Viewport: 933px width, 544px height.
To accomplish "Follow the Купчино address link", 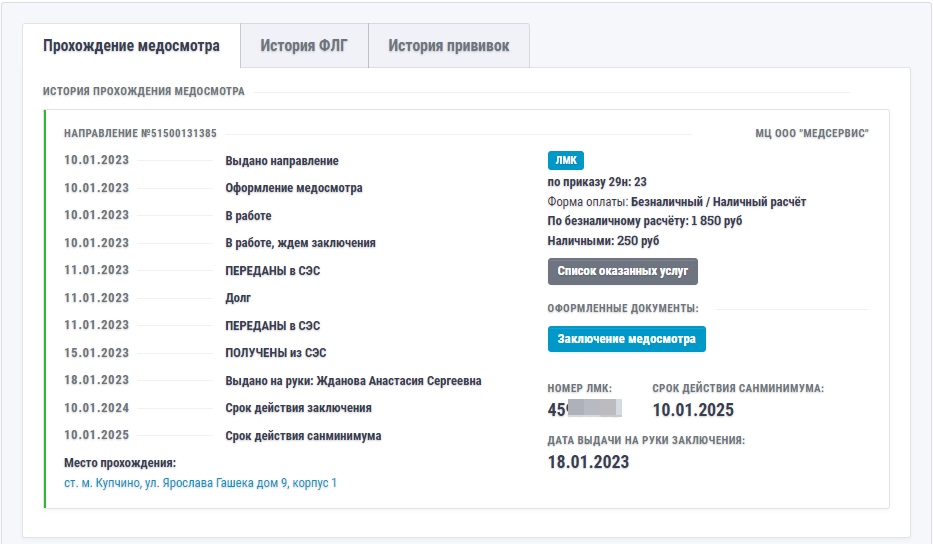I will tap(200, 483).
